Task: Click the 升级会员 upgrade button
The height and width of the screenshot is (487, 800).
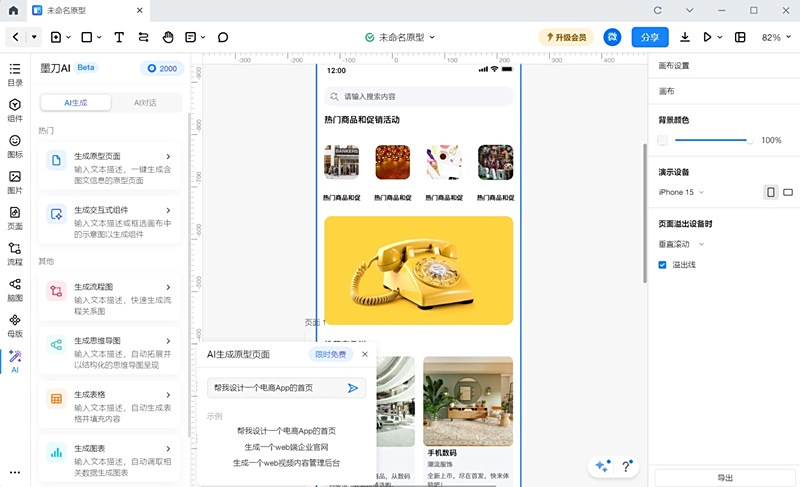Action: (566, 37)
